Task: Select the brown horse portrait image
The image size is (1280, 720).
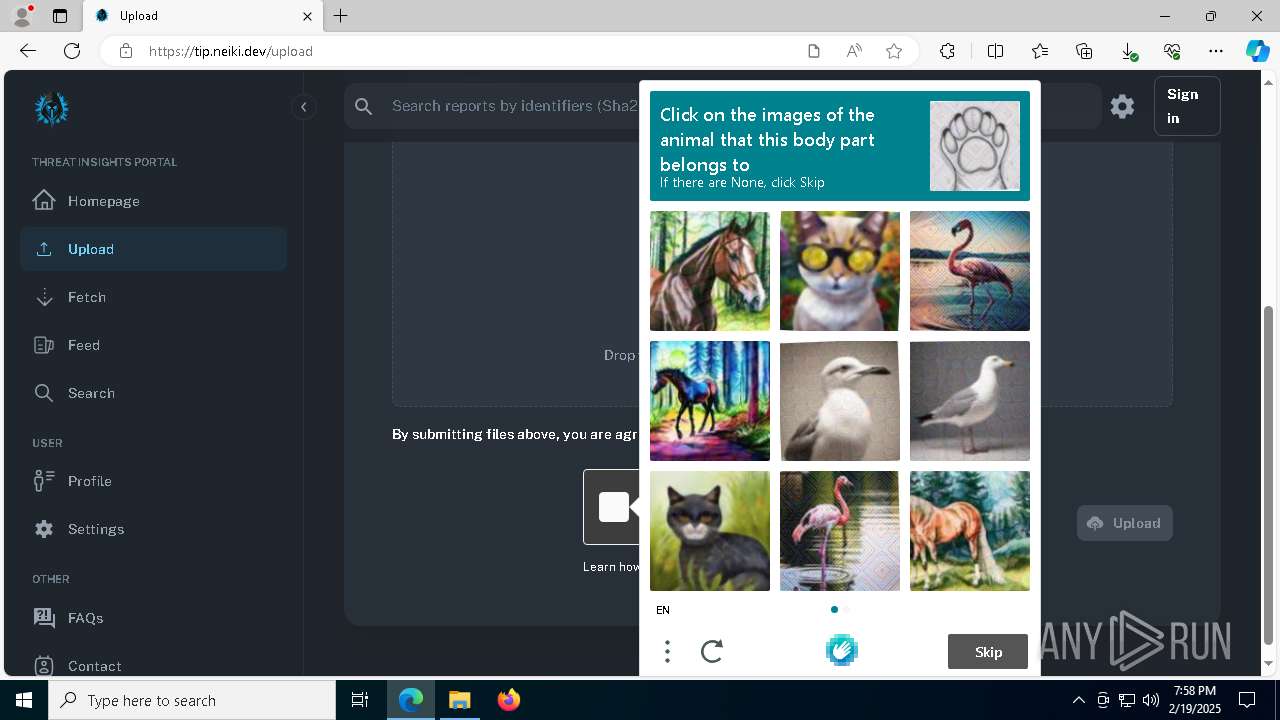Action: click(x=710, y=271)
